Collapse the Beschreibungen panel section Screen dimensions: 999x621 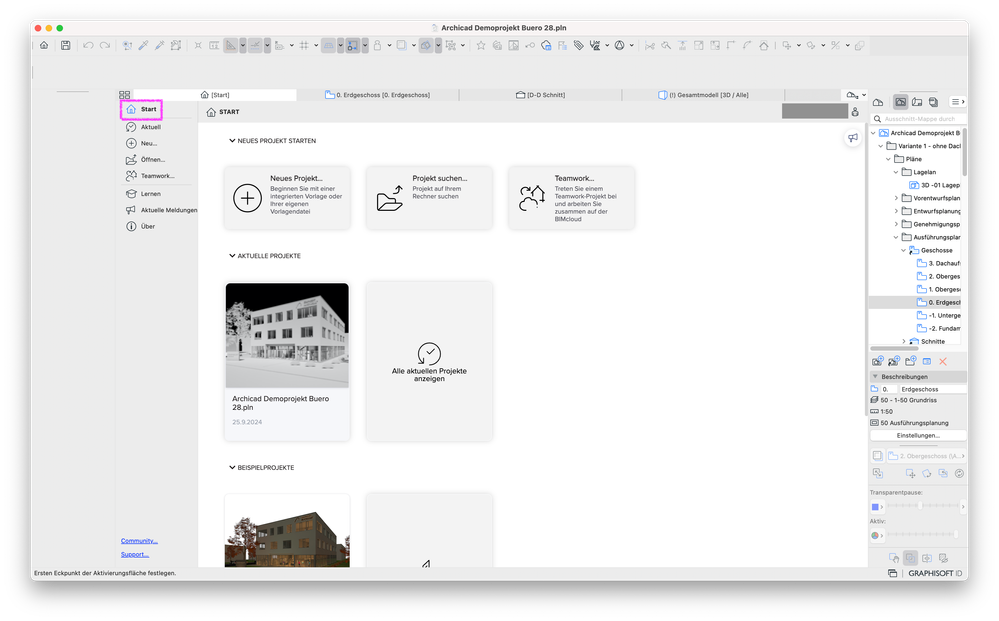click(875, 376)
